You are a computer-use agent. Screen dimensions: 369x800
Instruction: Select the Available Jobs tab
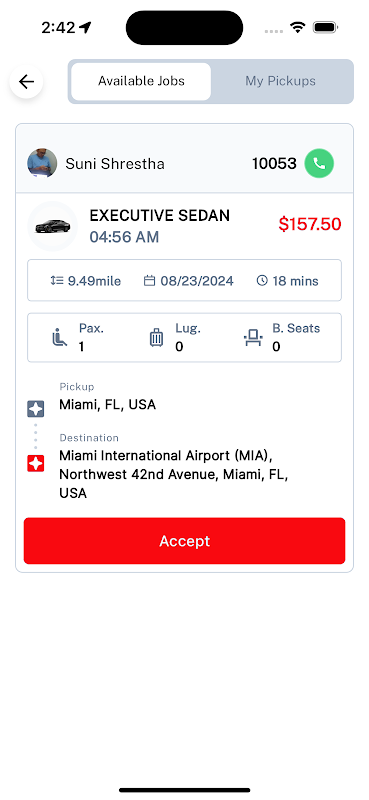pos(141,81)
